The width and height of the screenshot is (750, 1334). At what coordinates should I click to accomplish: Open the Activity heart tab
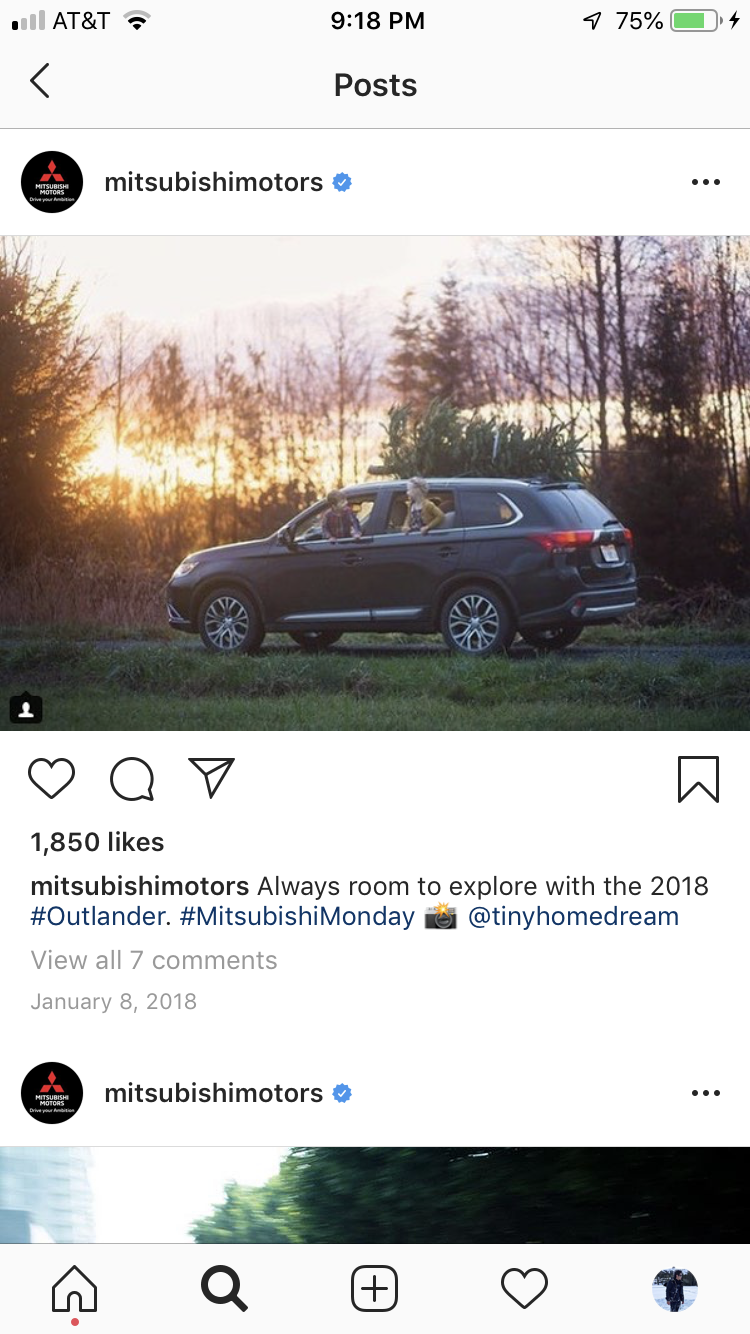(x=524, y=1288)
